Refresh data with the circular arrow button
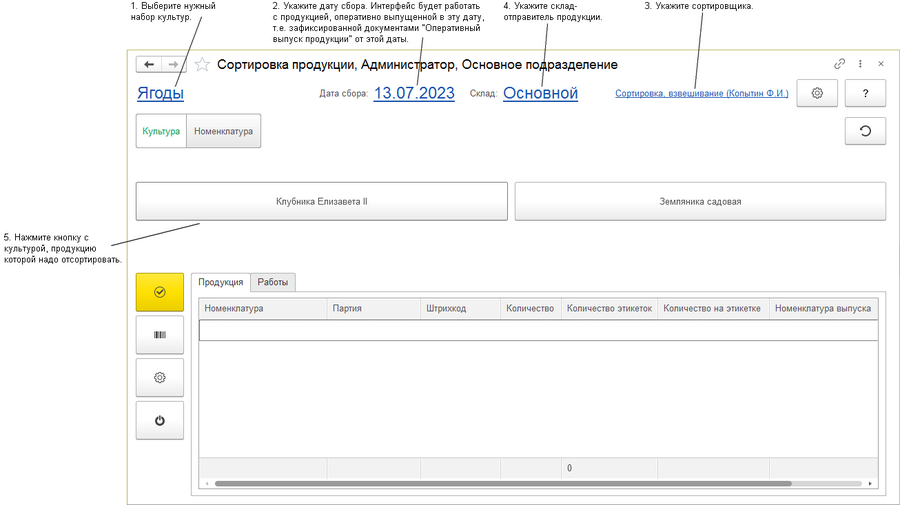This screenshot has width=900, height=505. click(865, 131)
